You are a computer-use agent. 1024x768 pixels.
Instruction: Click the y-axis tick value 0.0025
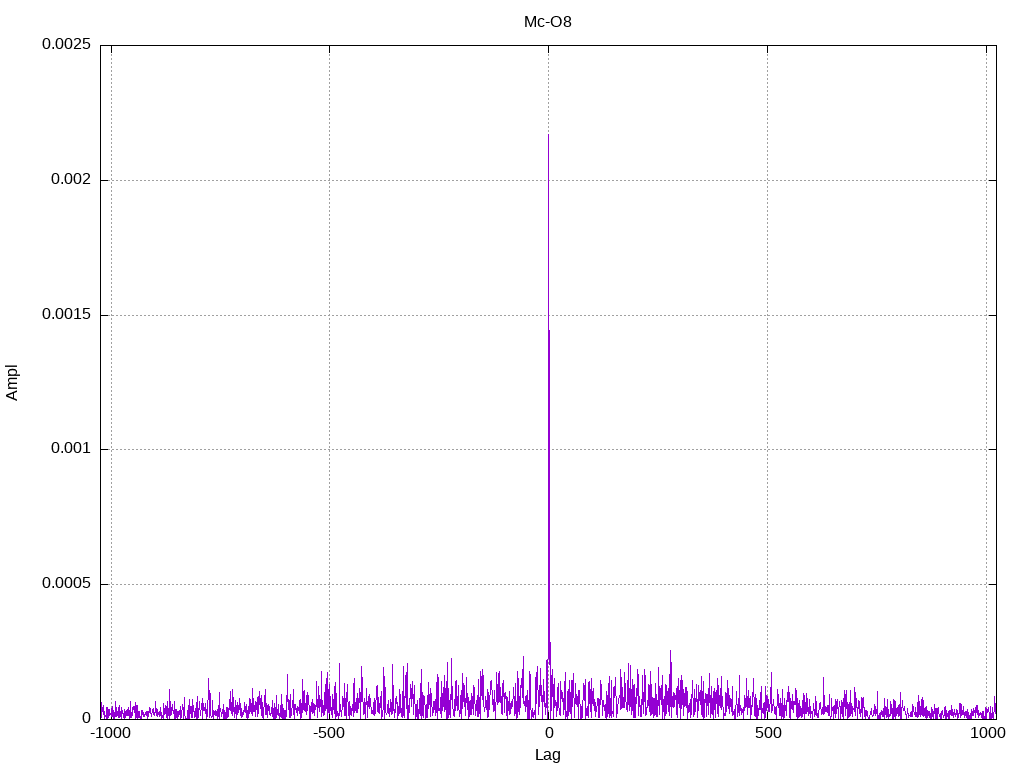pos(66,44)
